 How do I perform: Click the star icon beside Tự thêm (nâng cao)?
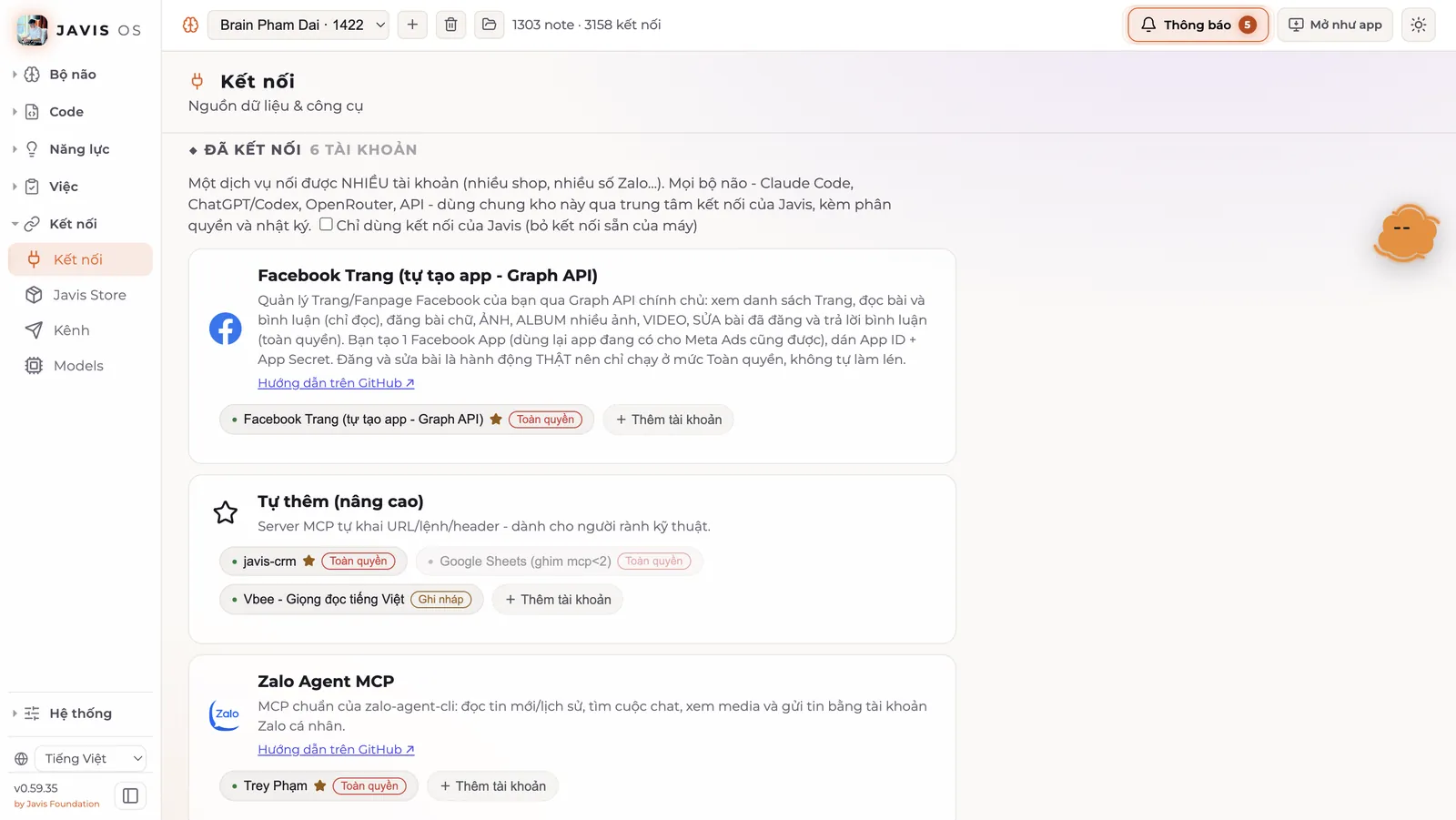(226, 512)
